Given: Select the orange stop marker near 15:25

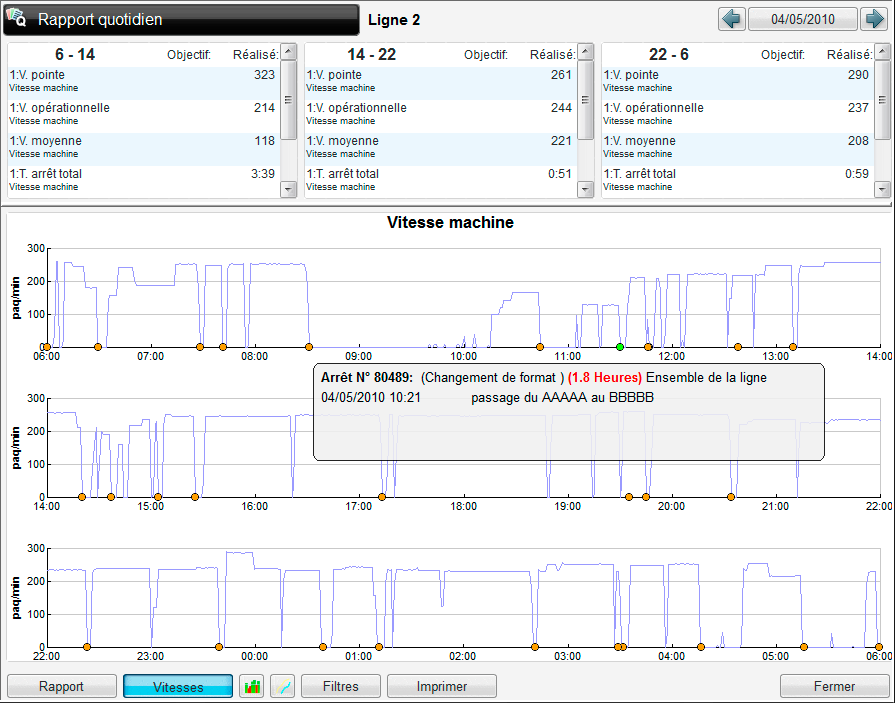Looking at the screenshot, I should [195, 497].
